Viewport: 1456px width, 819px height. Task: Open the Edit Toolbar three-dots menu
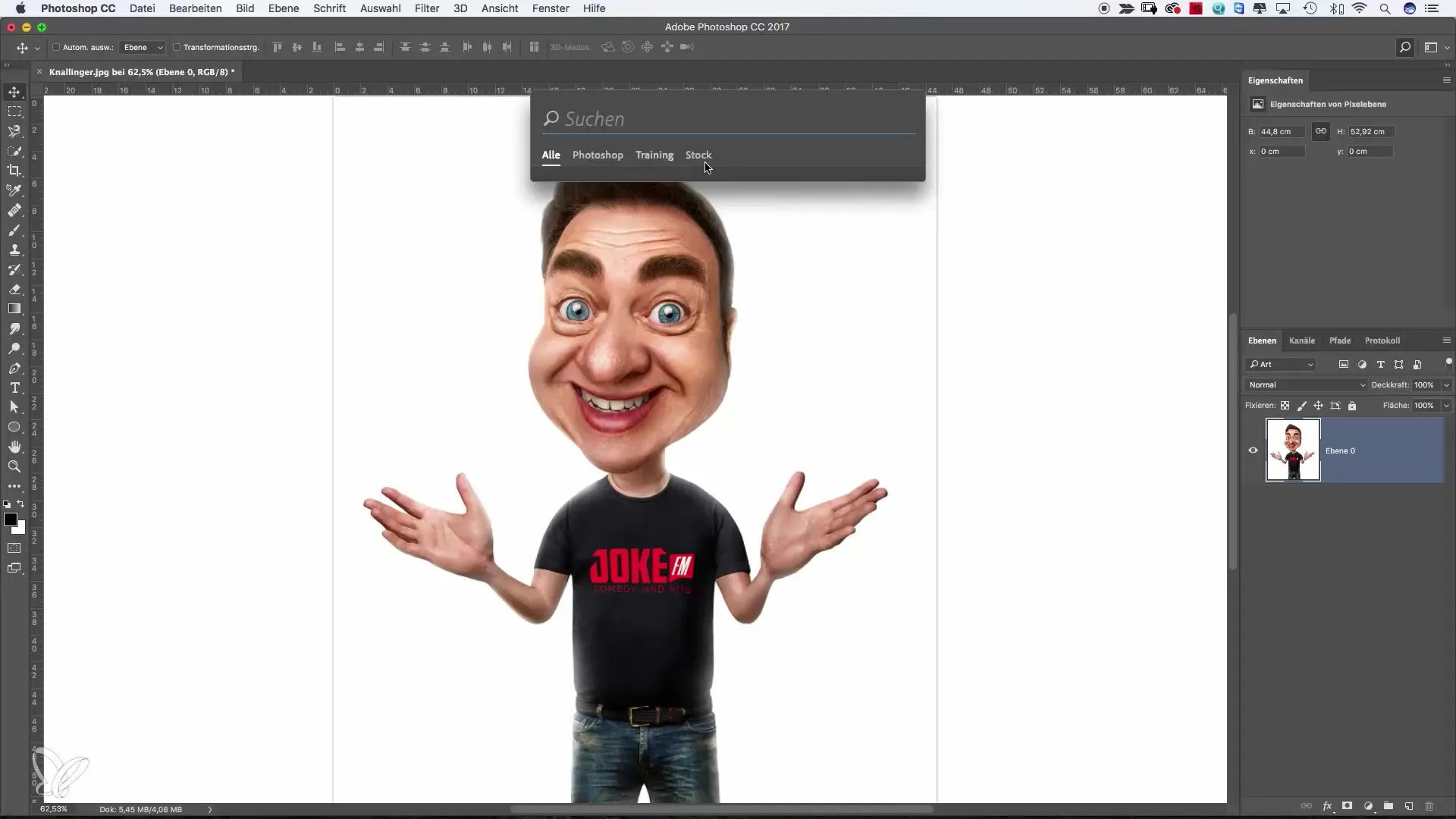pyautogui.click(x=14, y=486)
